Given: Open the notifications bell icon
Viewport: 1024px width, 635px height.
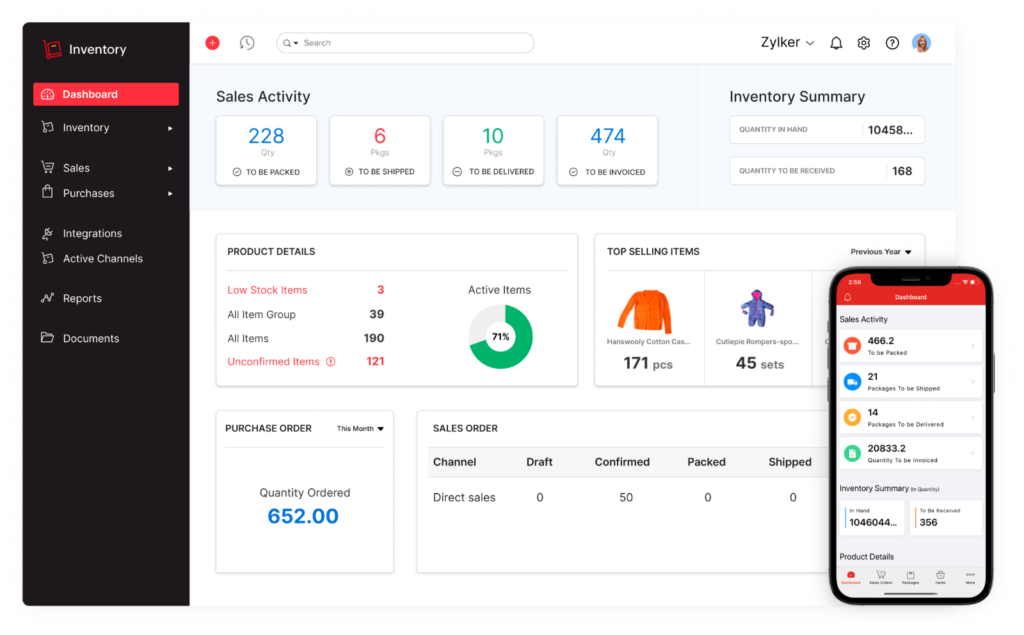Looking at the screenshot, I should (x=836, y=43).
